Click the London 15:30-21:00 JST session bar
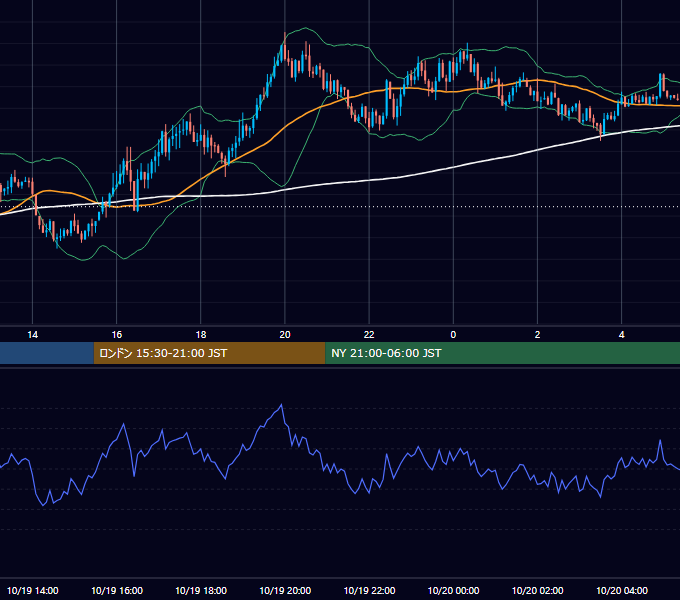The image size is (680, 600). pyautogui.click(x=209, y=353)
